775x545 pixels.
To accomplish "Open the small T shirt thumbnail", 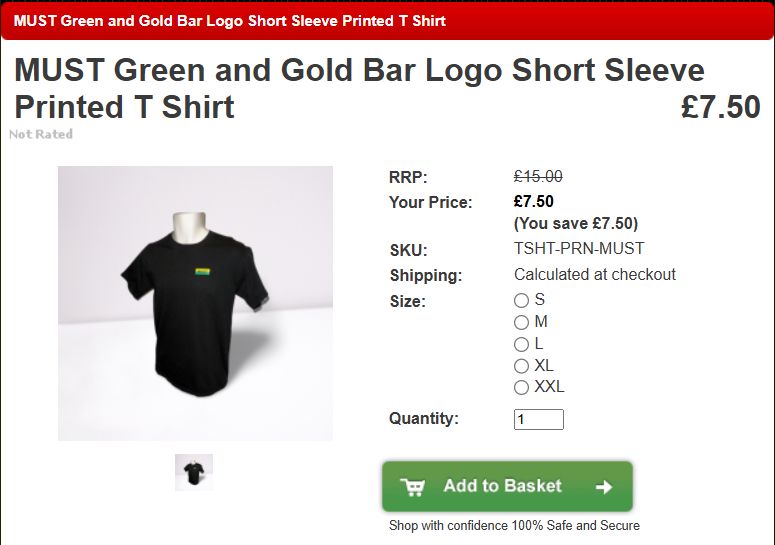I will [x=194, y=472].
